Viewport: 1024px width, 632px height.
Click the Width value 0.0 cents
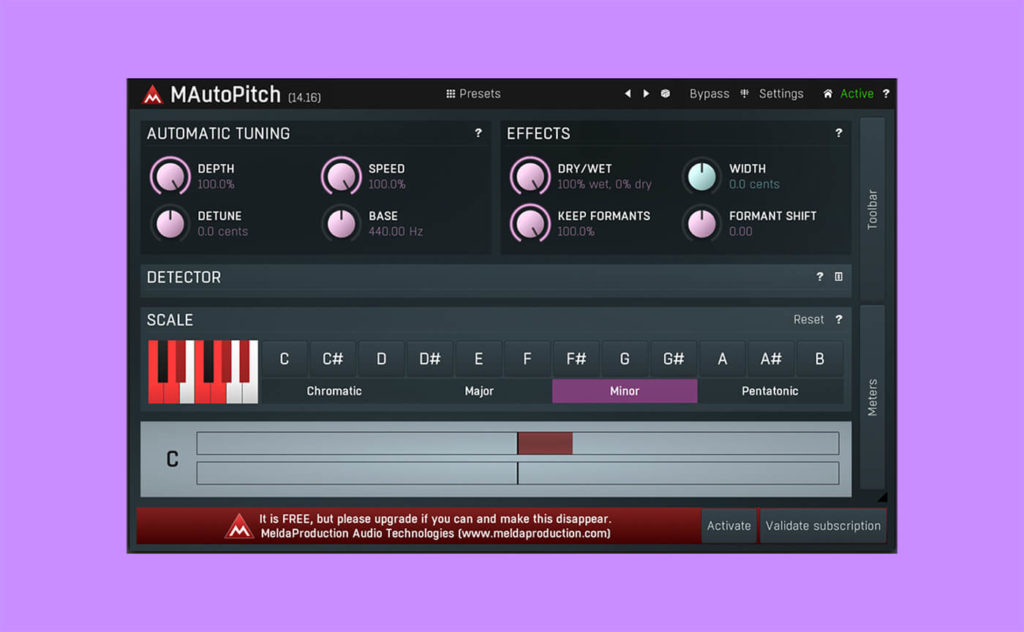(x=754, y=184)
